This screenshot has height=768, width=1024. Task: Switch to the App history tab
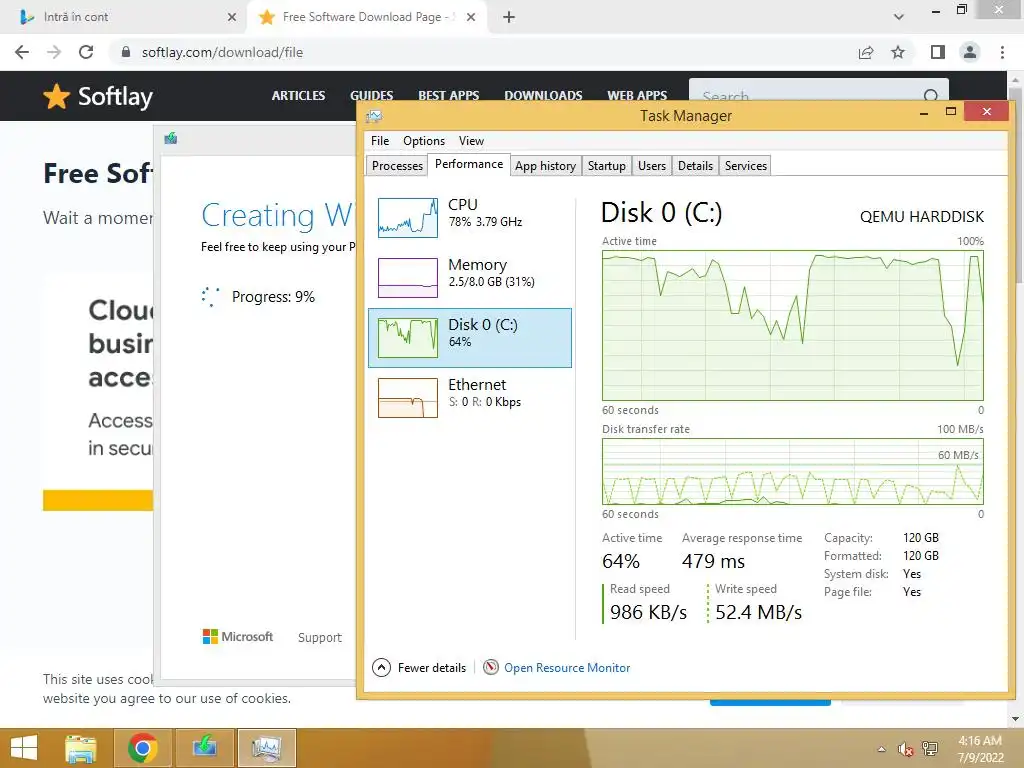point(545,166)
